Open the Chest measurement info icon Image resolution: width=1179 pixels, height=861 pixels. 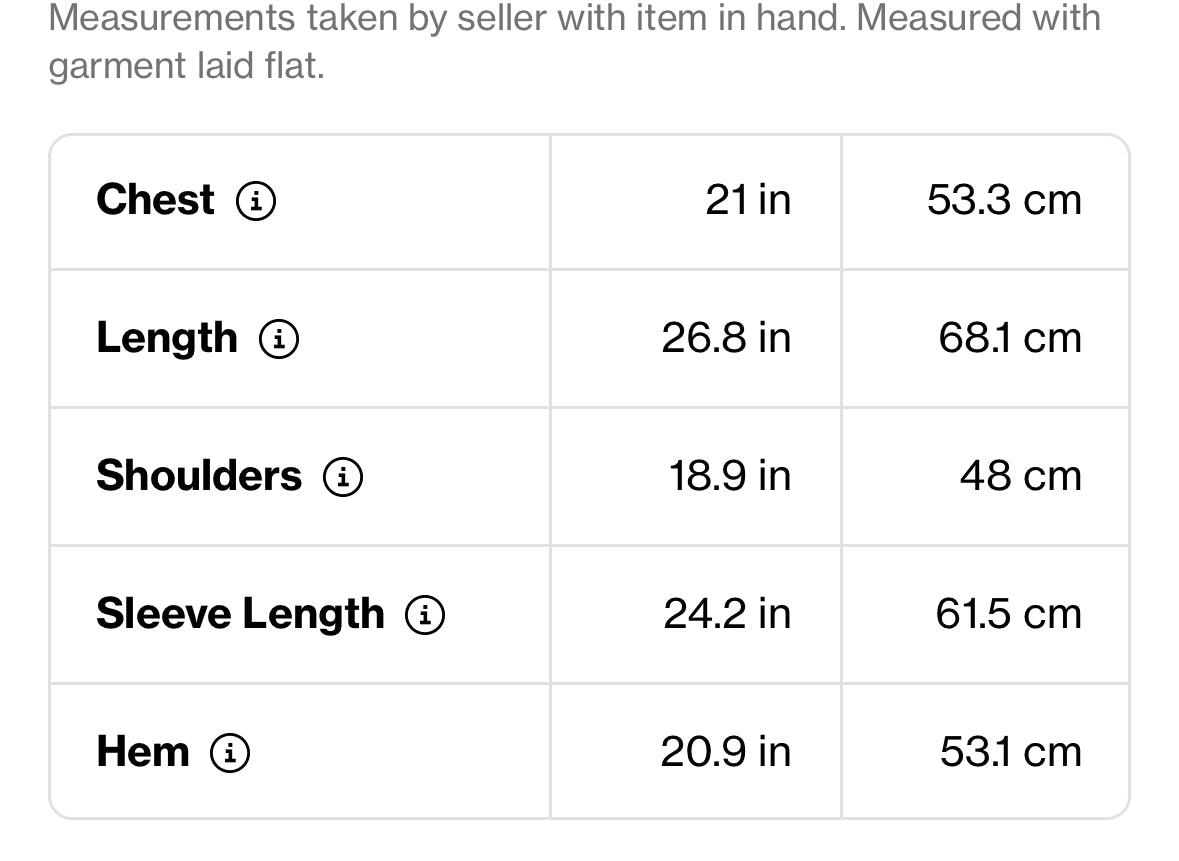[256, 201]
